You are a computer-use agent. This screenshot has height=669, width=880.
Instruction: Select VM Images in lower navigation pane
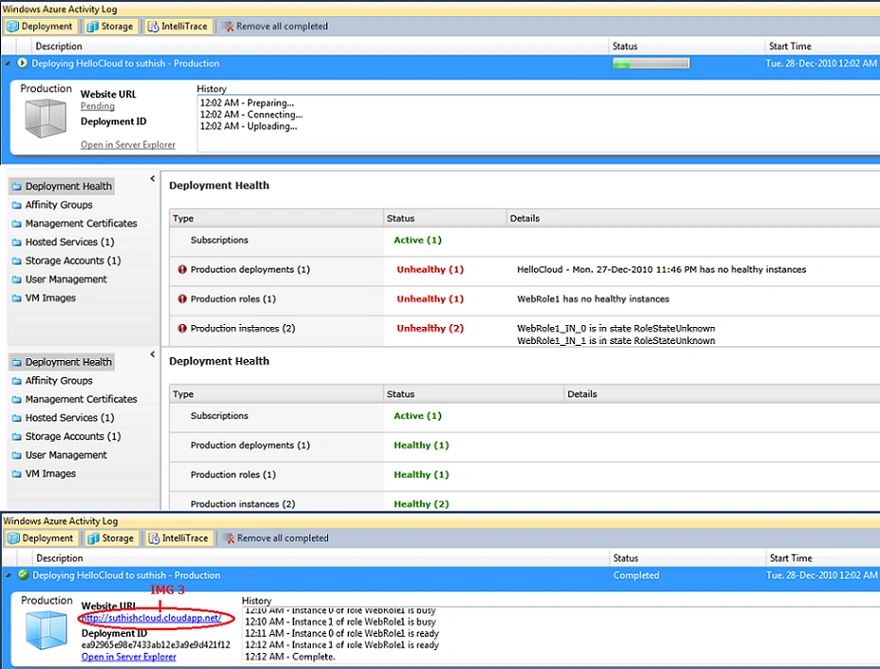(44, 473)
